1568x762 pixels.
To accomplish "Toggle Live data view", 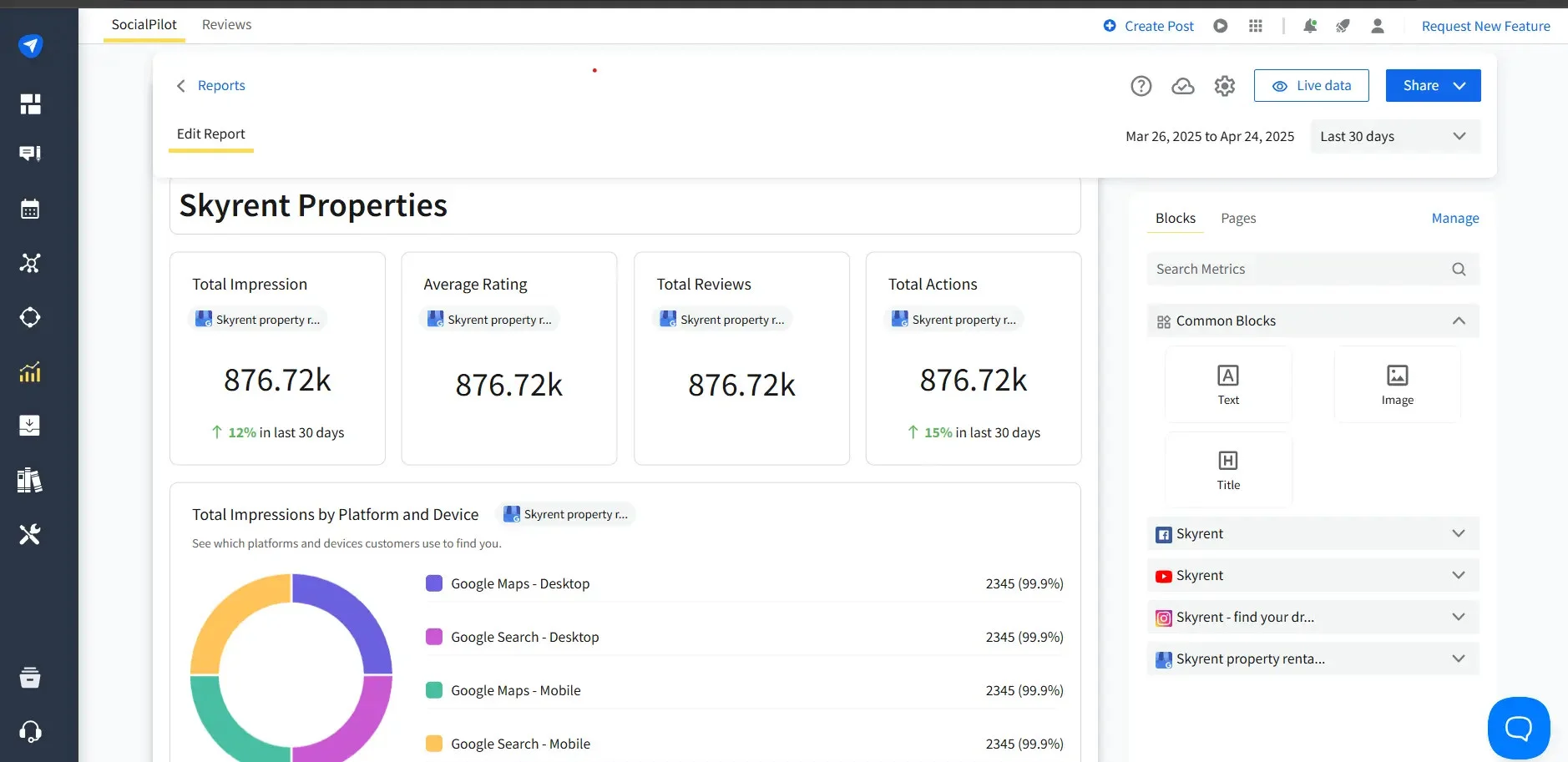I will click(x=1311, y=85).
